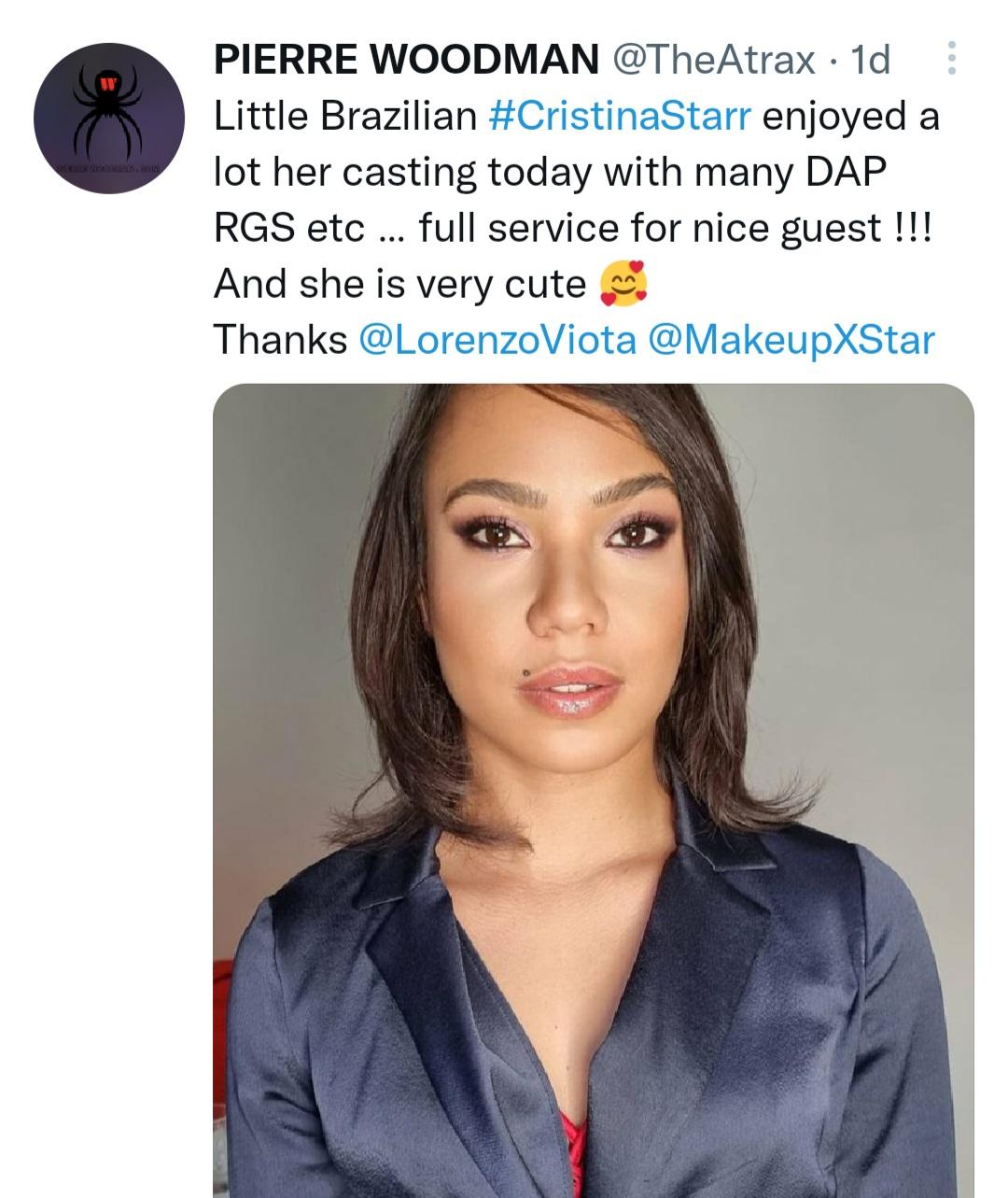Viewport: 1008px width, 1198px height.
Task: Click the 'Little Brazilian' tweet text
Action: pos(345,117)
